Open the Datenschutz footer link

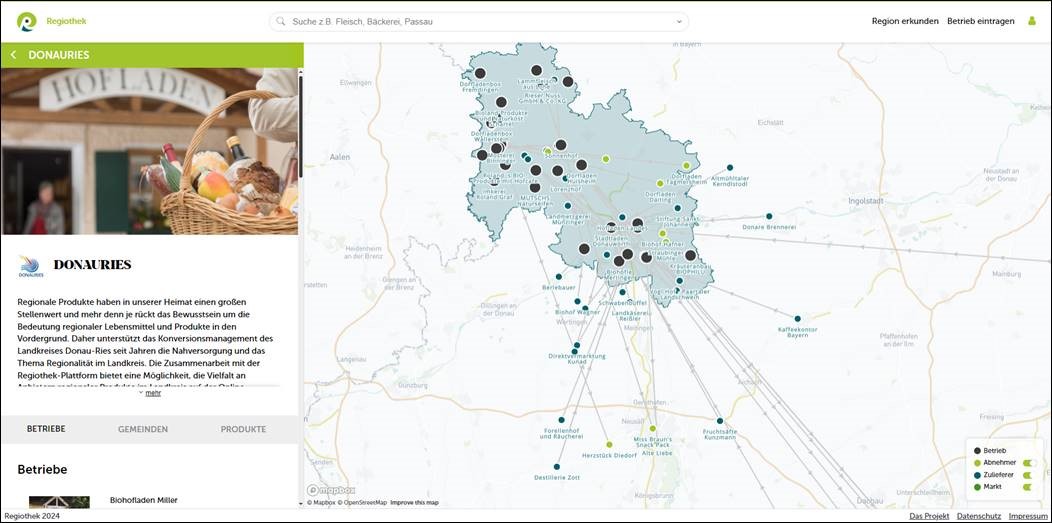click(x=979, y=516)
